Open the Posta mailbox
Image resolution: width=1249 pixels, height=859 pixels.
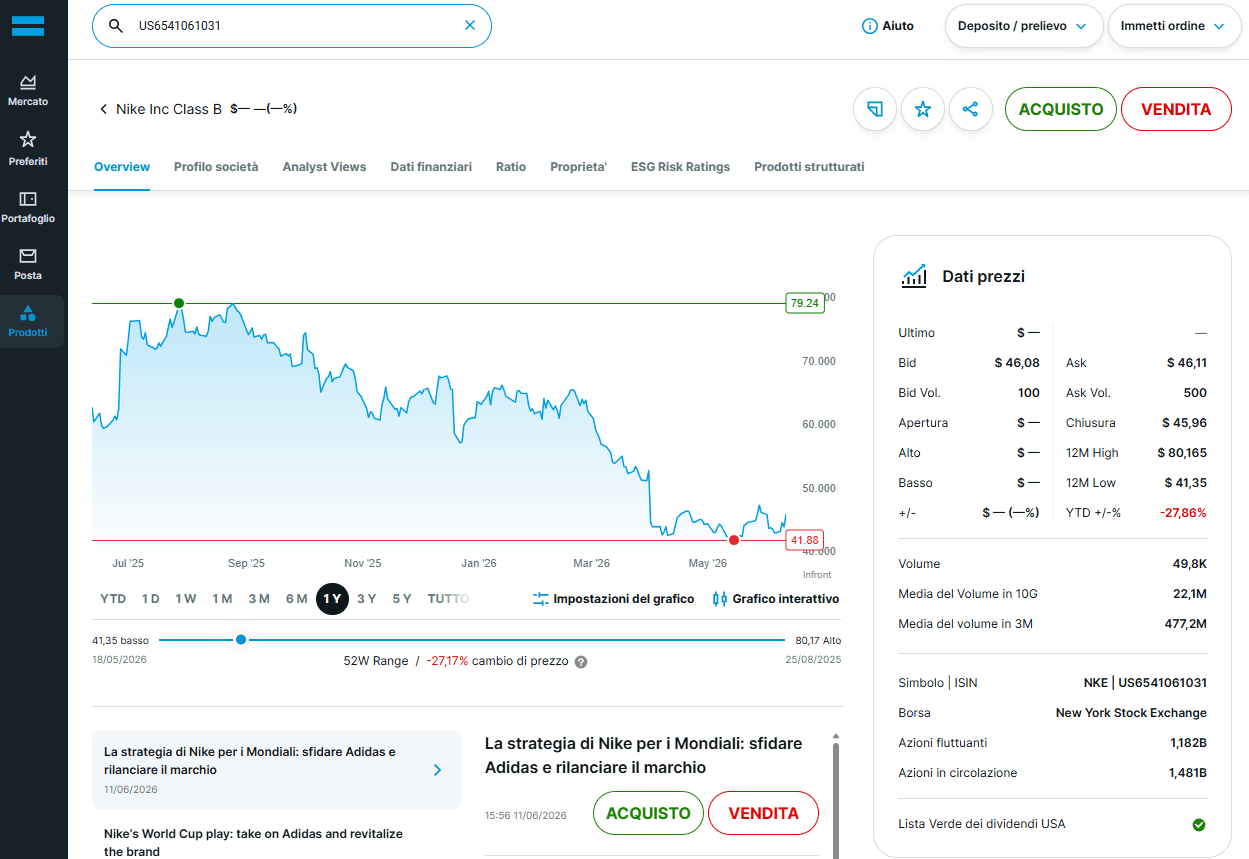[28, 264]
